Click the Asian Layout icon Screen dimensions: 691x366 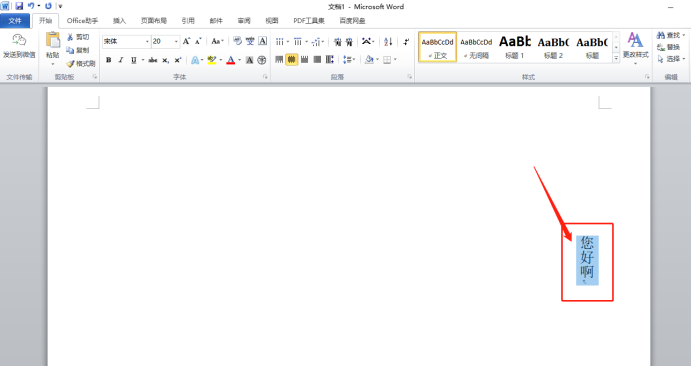pyautogui.click(x=366, y=41)
